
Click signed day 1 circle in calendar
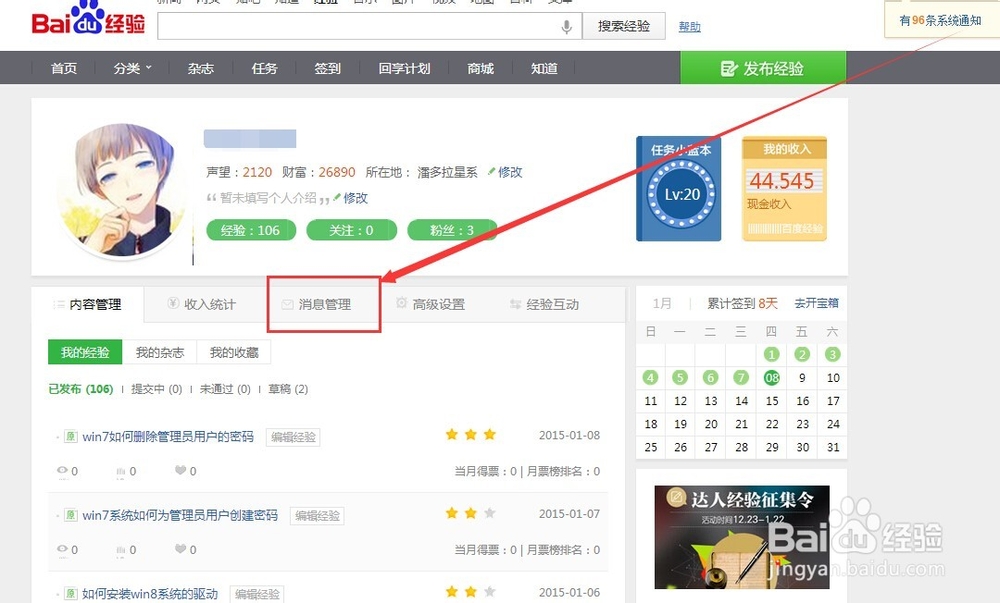tap(772, 354)
